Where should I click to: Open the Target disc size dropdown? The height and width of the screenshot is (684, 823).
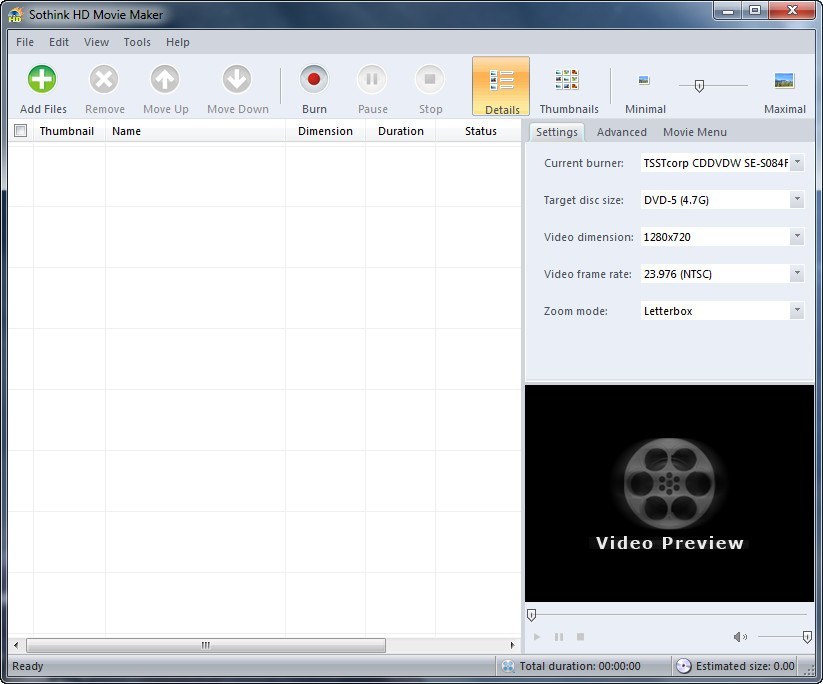[797, 199]
